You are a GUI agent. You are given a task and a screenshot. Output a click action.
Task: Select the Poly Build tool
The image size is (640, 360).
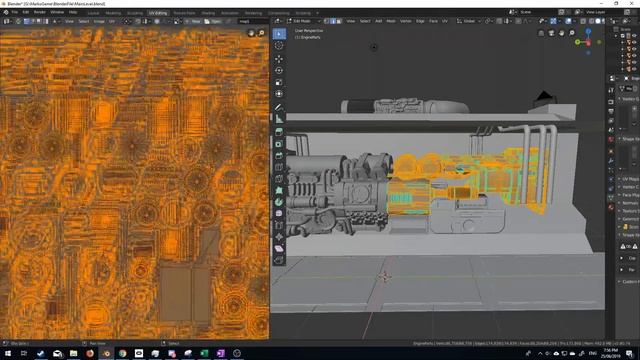(279, 191)
